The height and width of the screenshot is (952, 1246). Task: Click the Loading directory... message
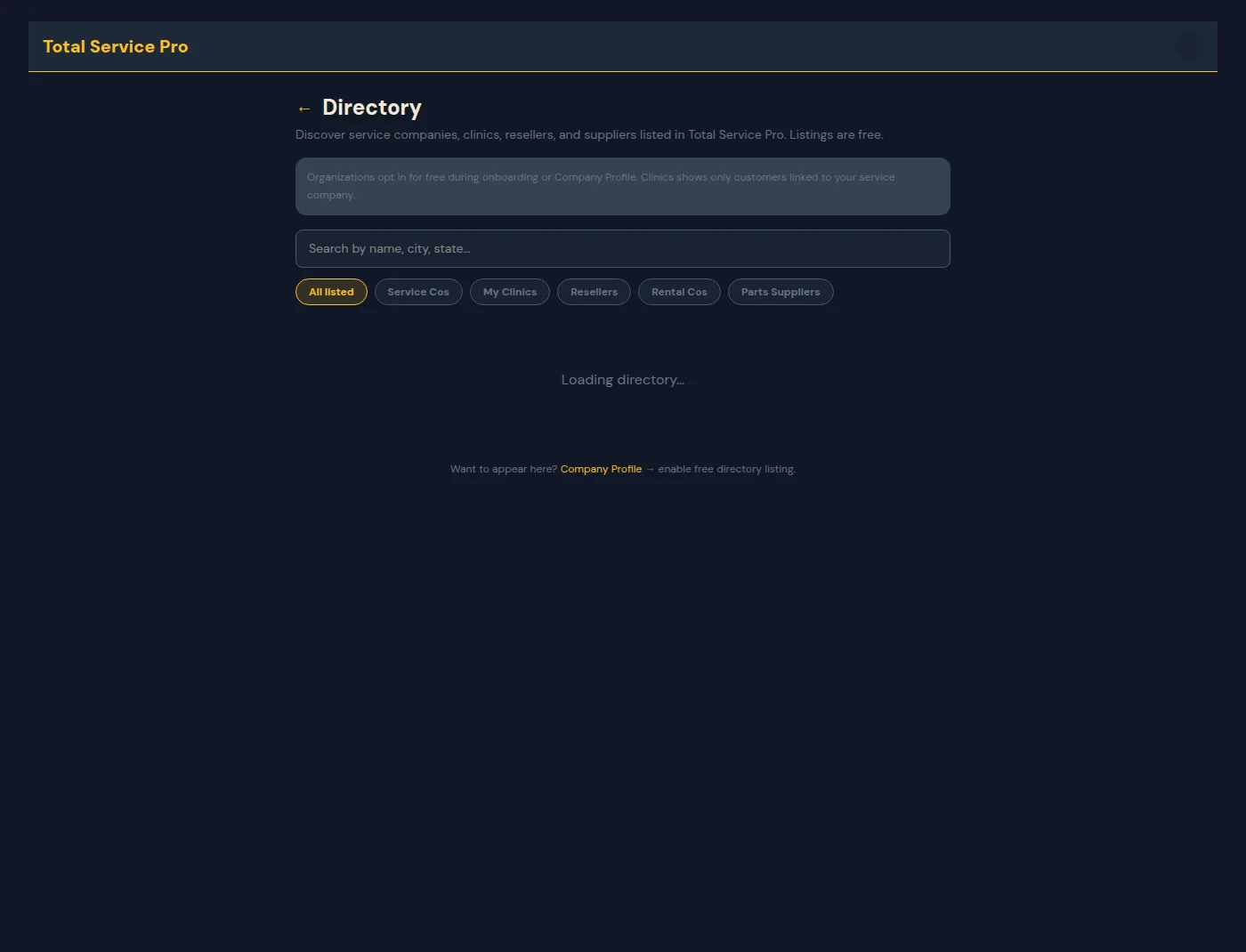click(x=623, y=380)
